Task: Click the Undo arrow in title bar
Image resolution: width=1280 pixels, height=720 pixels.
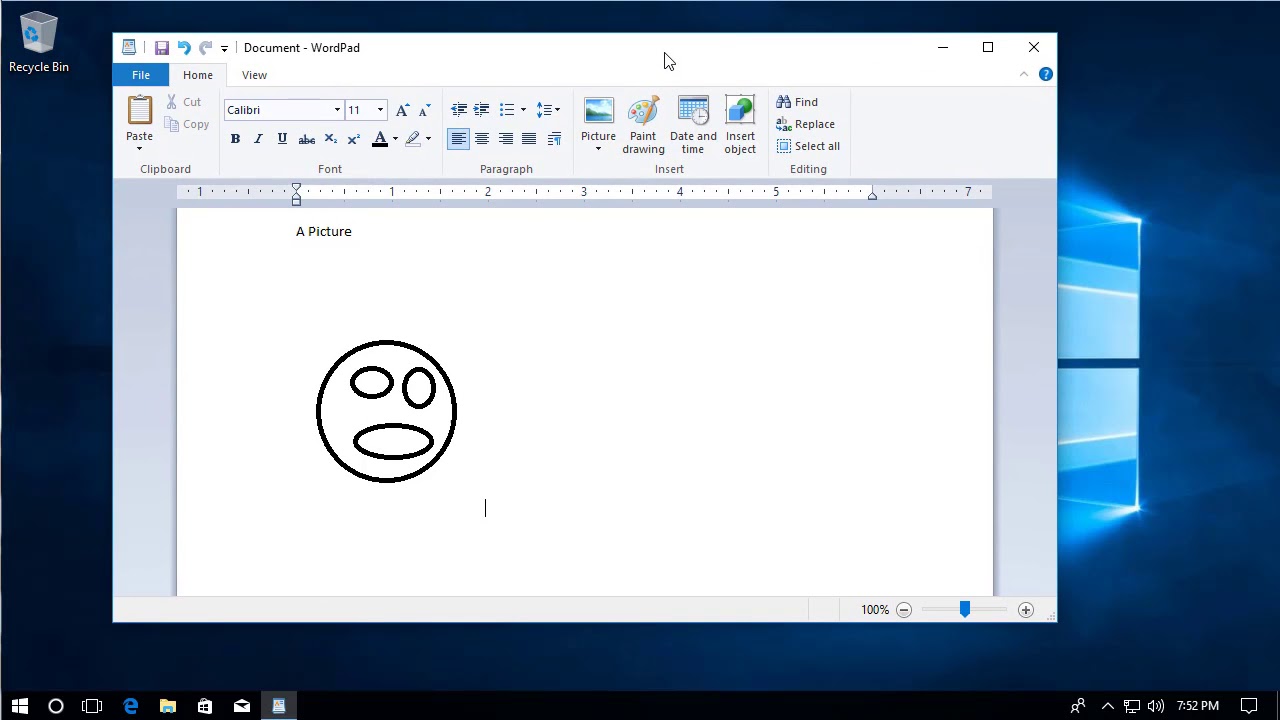Action: pos(184,48)
